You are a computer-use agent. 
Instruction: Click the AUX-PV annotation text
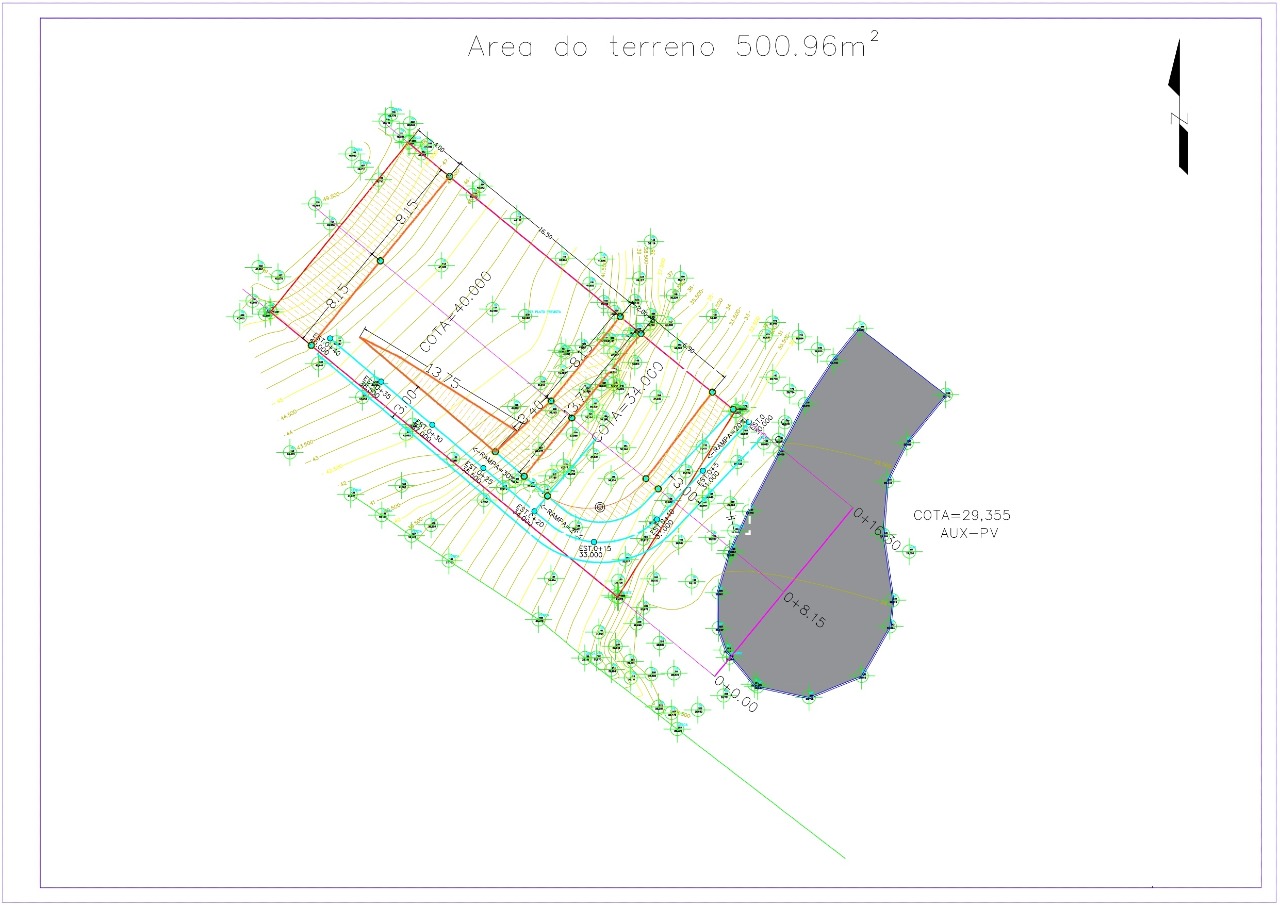point(969,534)
